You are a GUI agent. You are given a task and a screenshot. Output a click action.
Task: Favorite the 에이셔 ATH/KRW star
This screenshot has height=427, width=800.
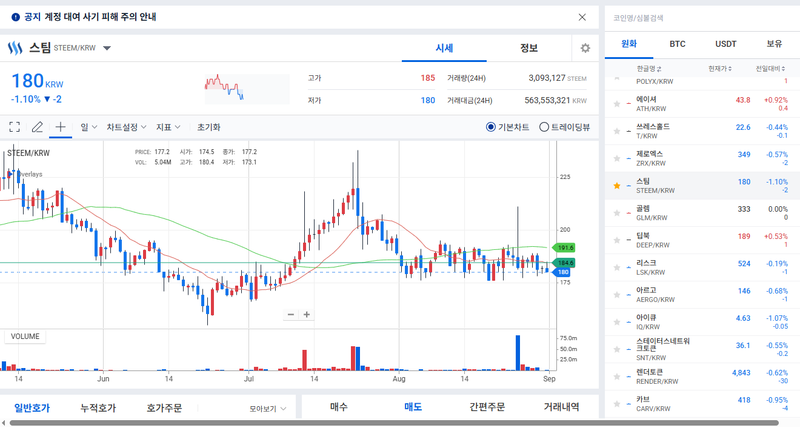(x=617, y=104)
